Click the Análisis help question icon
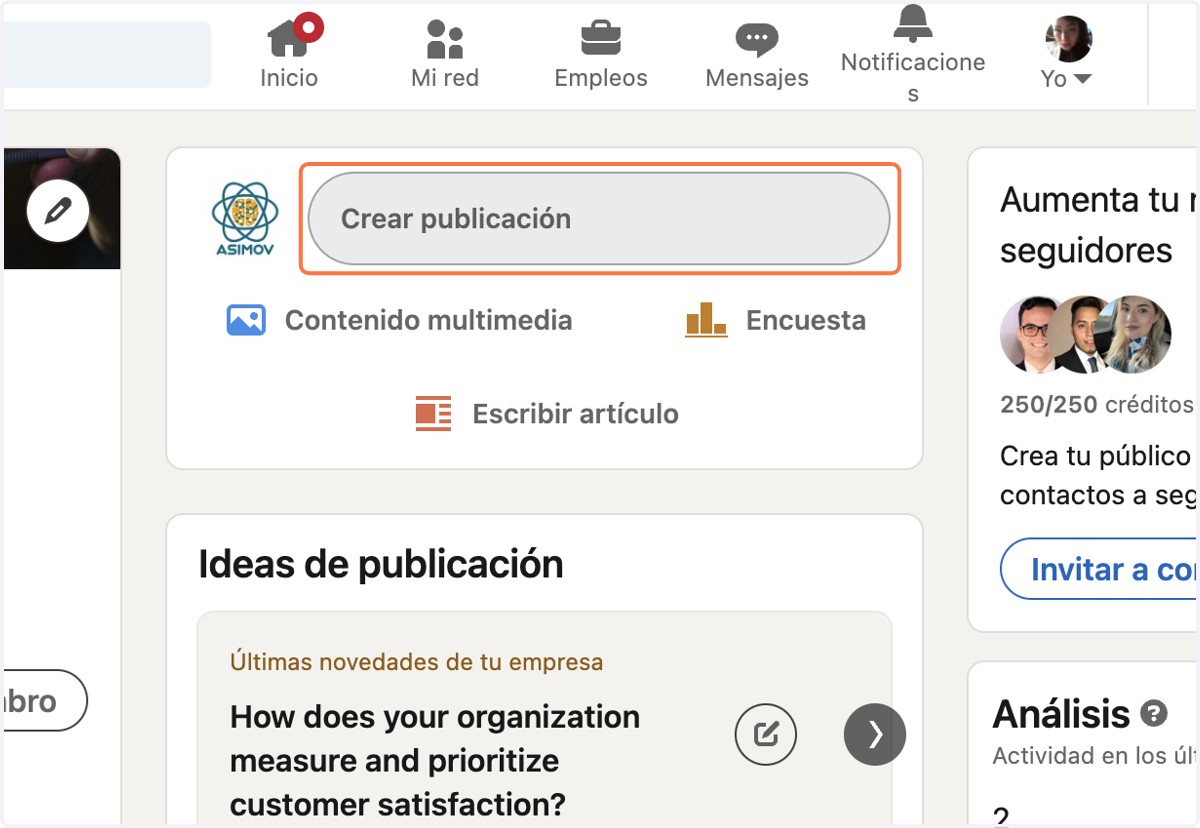 tap(1154, 714)
